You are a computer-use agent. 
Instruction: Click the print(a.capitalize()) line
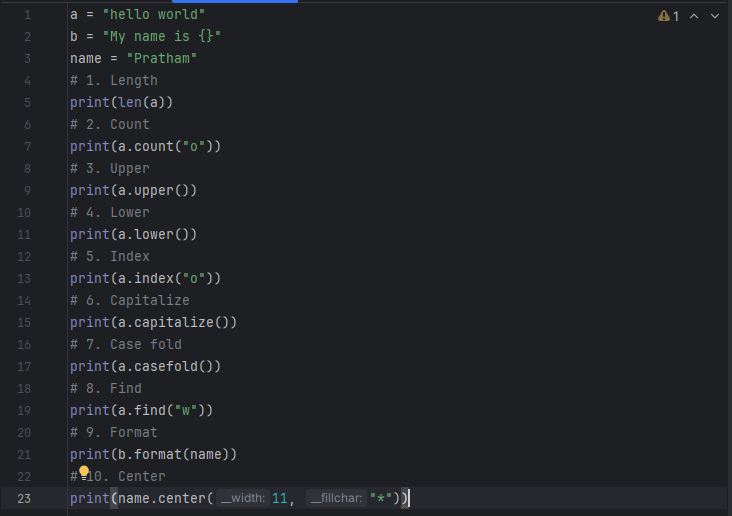[153, 322]
